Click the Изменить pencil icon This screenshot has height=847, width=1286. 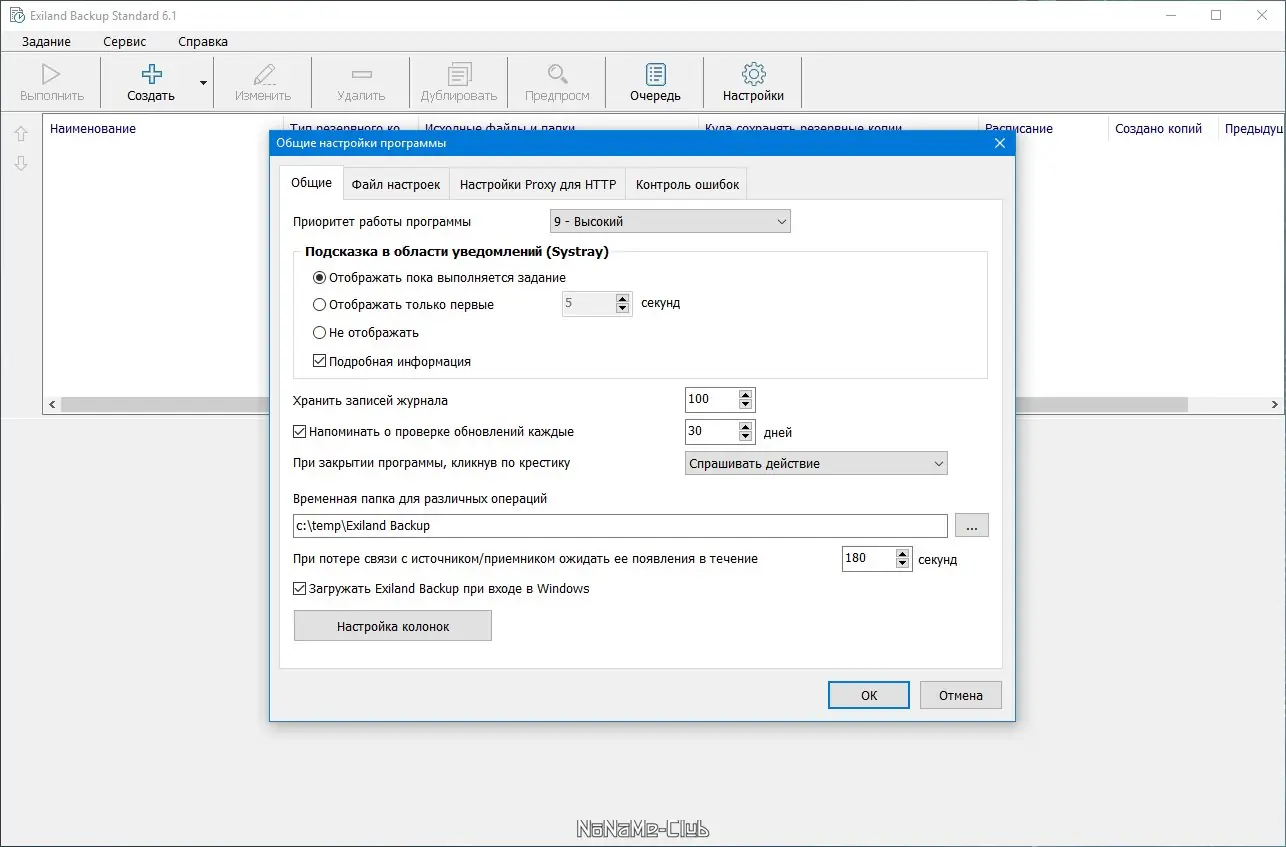click(263, 74)
